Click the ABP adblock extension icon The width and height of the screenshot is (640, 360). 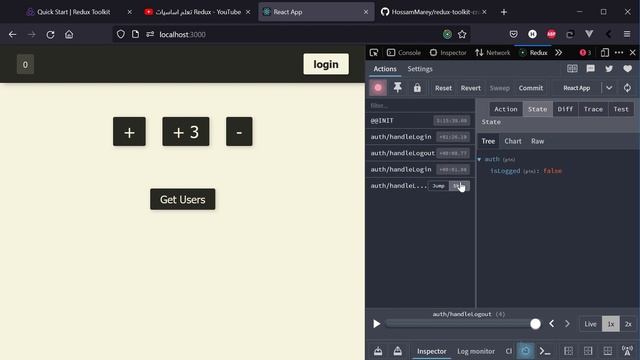(x=551, y=35)
